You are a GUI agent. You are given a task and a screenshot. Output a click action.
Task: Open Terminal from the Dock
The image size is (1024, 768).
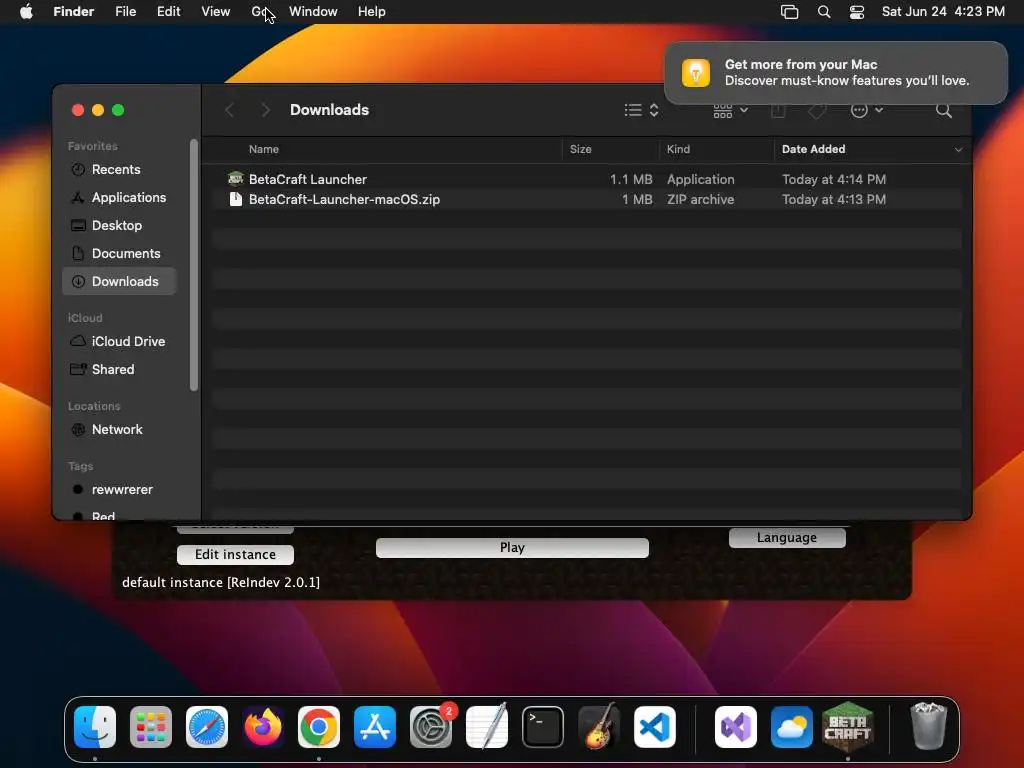543,727
